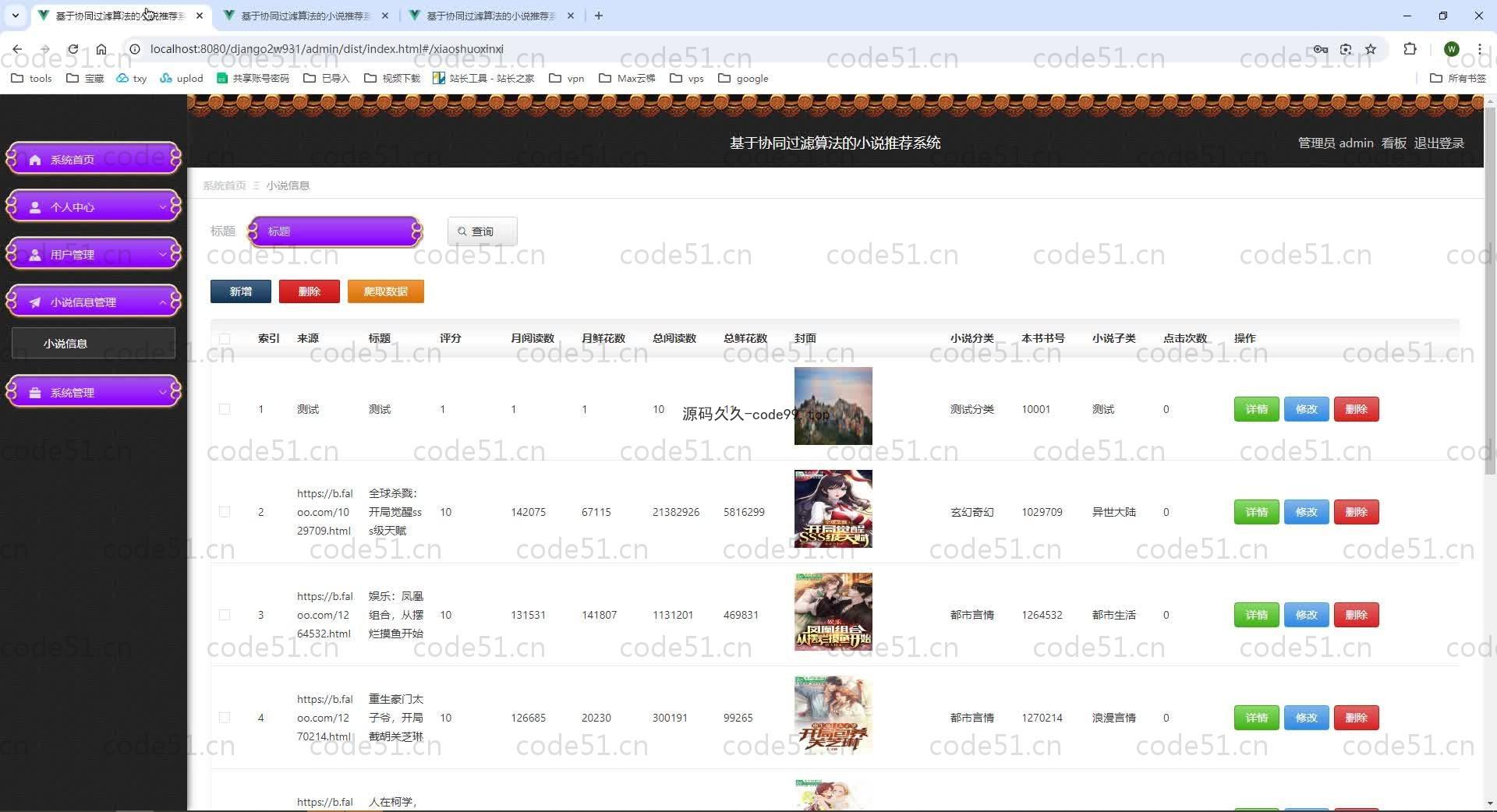View site information icon in address bar

point(134,48)
